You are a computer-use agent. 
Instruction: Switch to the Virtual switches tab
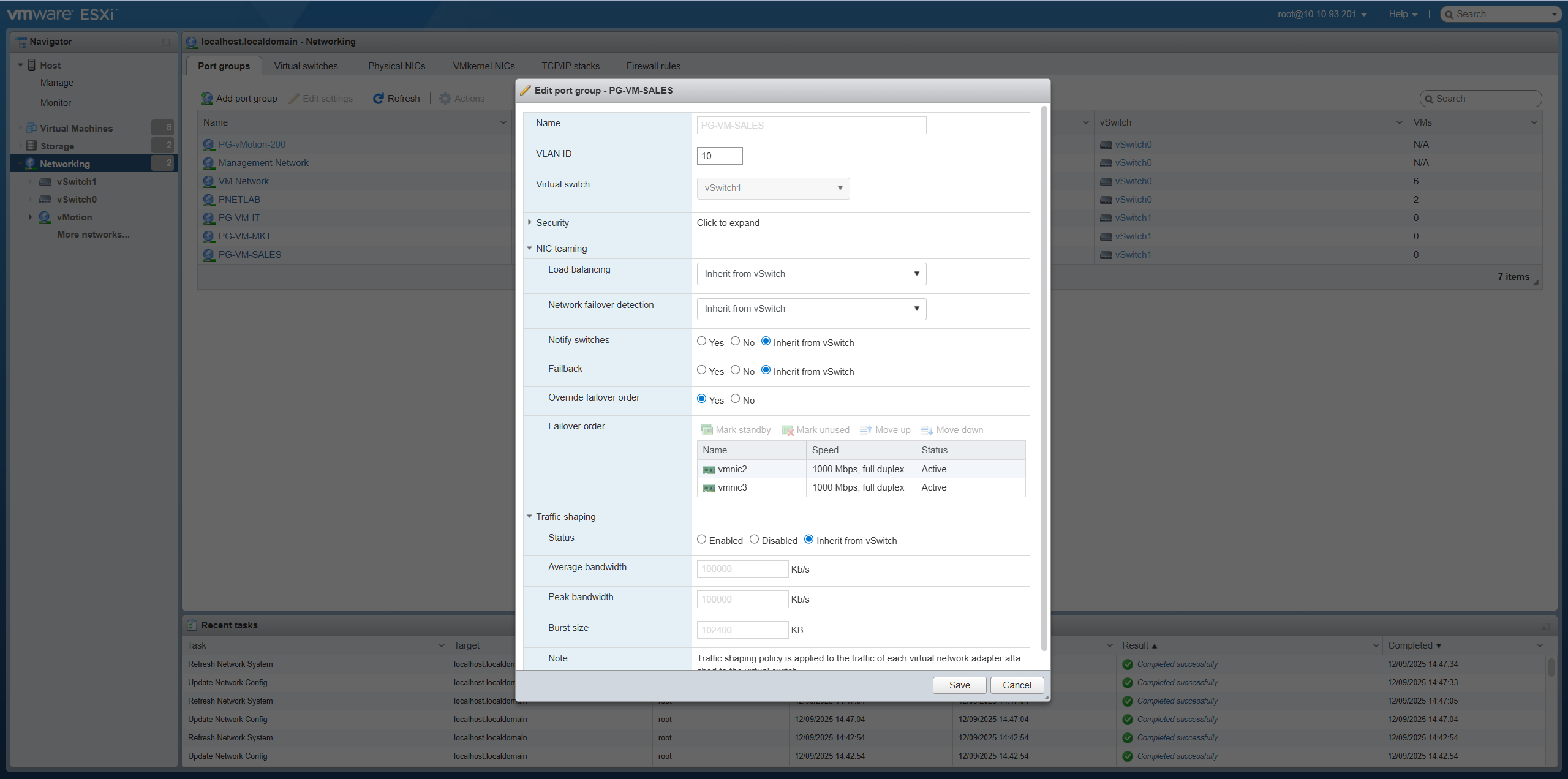tap(306, 66)
